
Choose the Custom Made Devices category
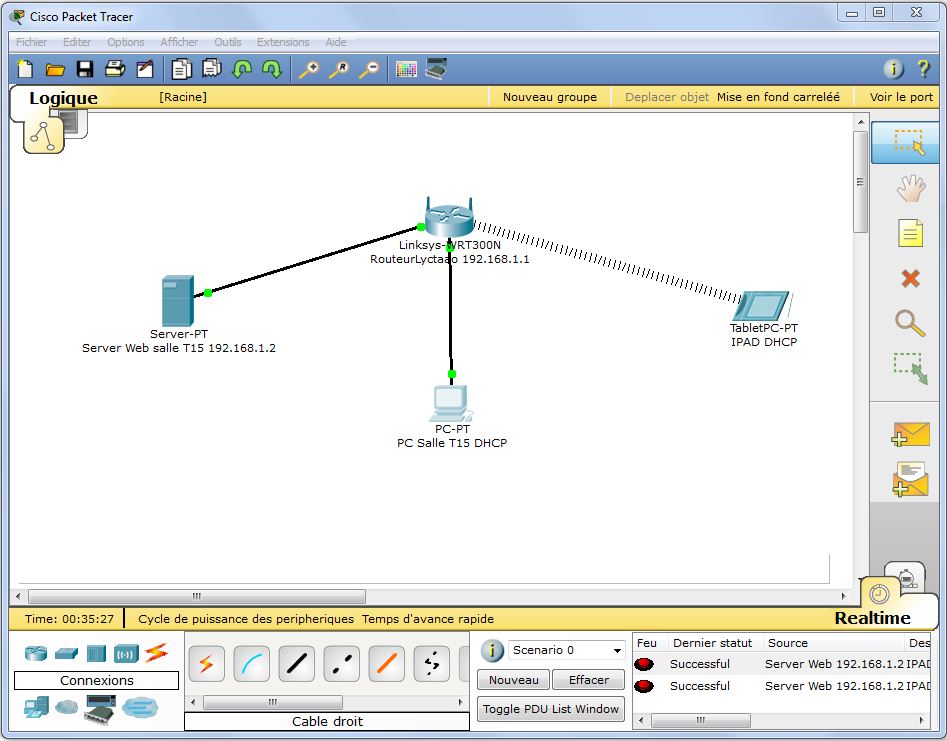[x=100, y=710]
